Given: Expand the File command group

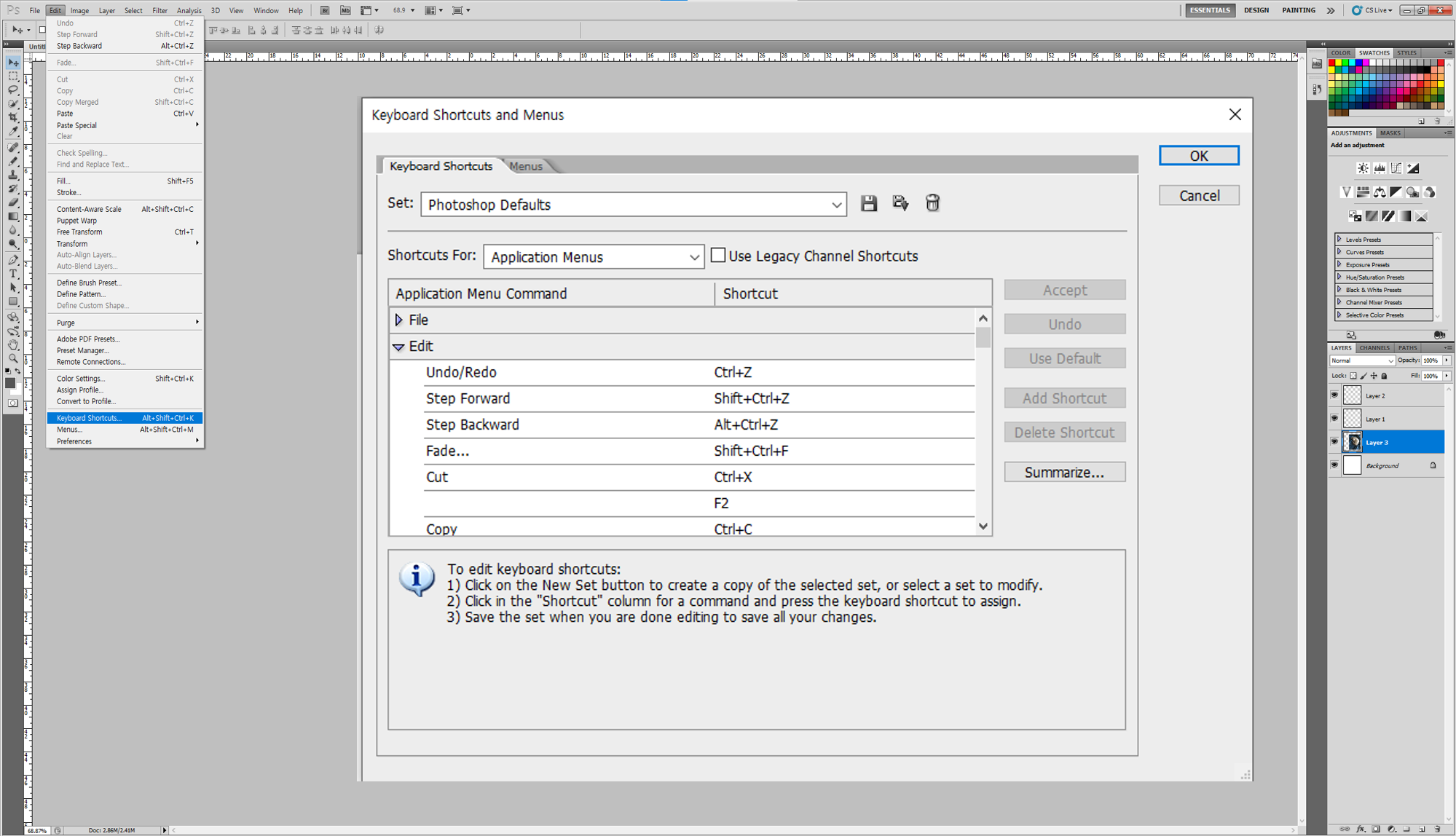Looking at the screenshot, I should pyautogui.click(x=399, y=320).
